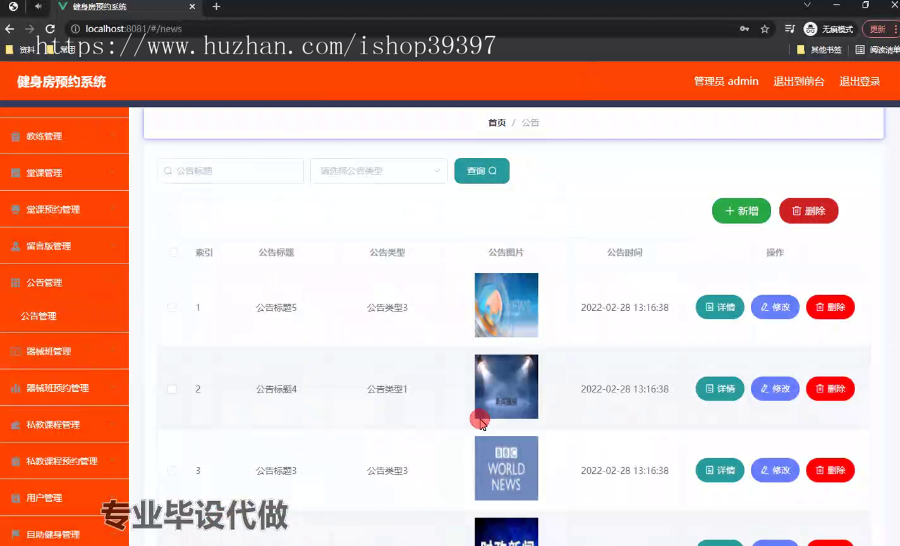Expand the 留言板管理 sidebar menu
This screenshot has width=900, height=546.
coord(64,246)
